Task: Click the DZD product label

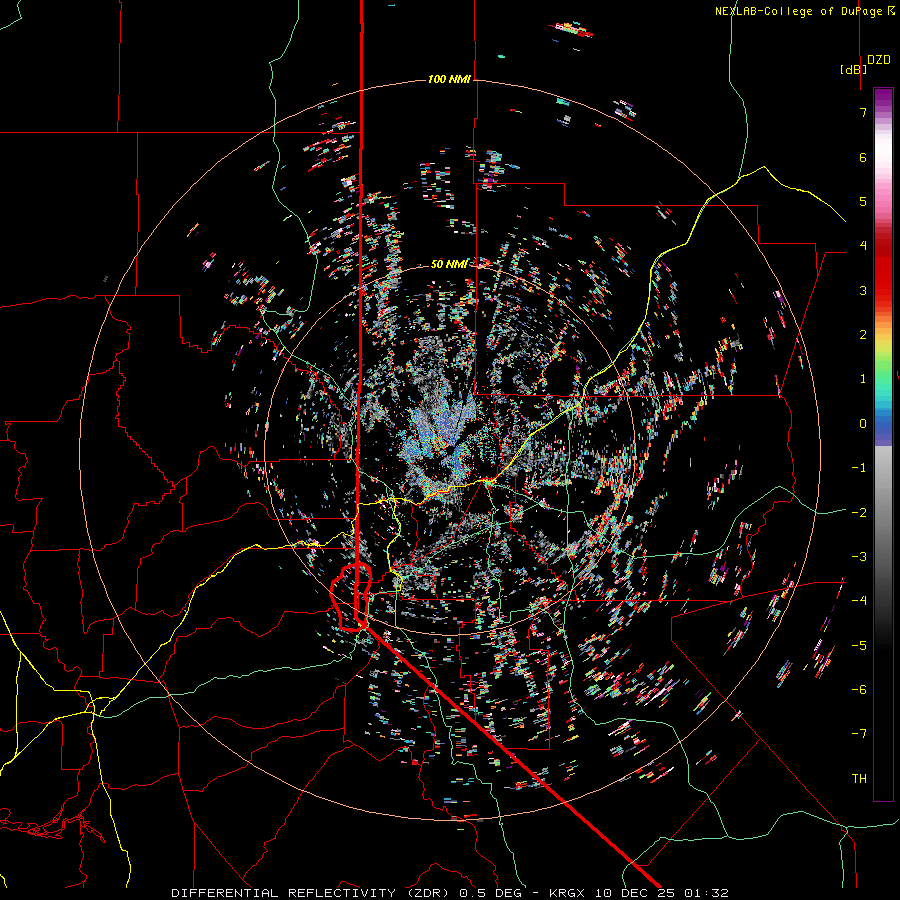Action: pyautogui.click(x=879, y=60)
